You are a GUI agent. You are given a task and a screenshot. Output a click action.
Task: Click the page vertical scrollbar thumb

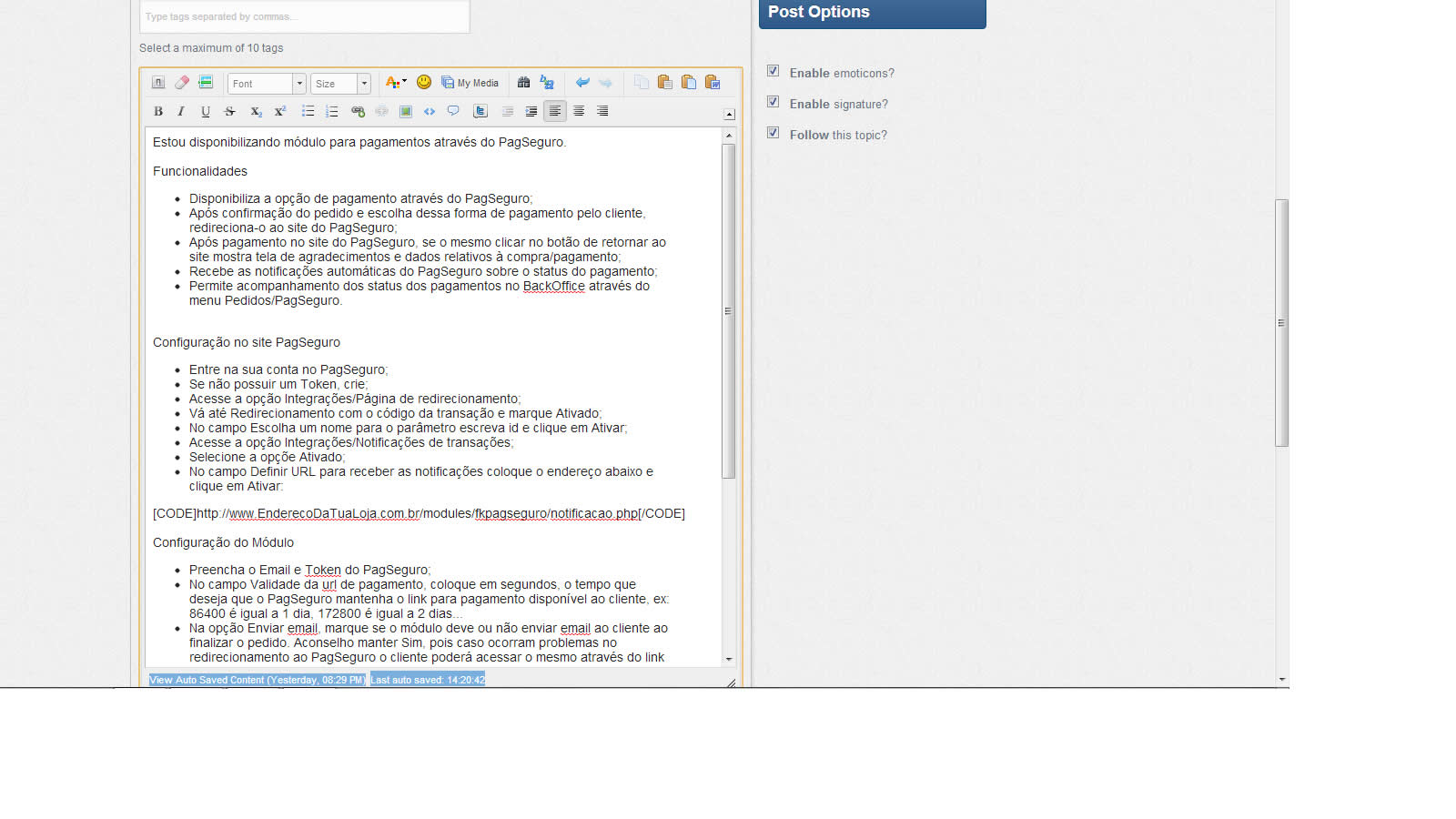tap(1282, 322)
